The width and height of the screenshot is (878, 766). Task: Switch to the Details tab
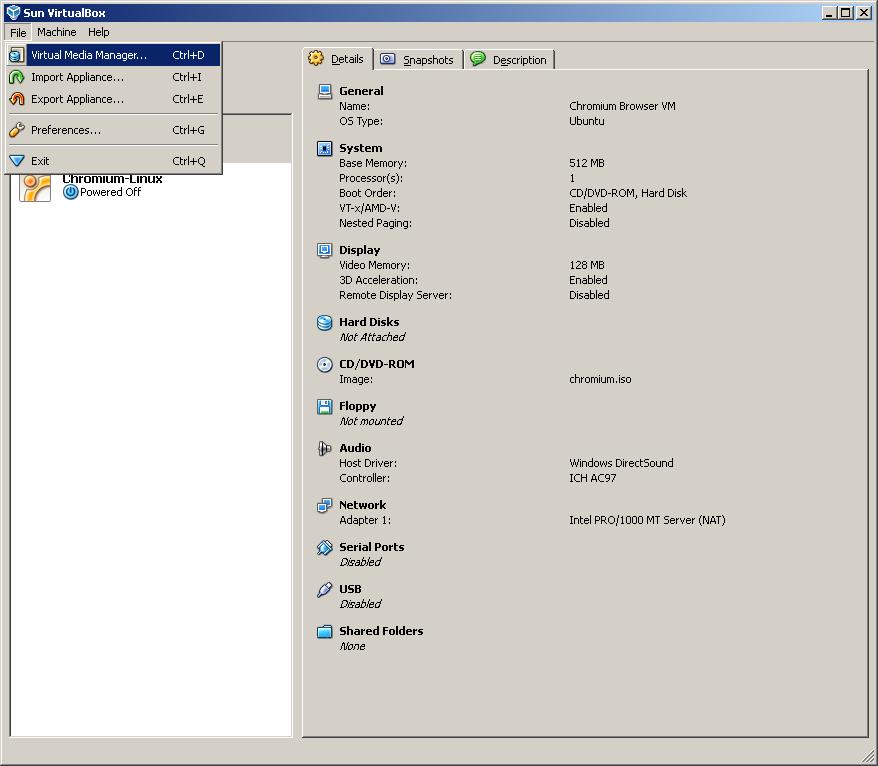338,59
